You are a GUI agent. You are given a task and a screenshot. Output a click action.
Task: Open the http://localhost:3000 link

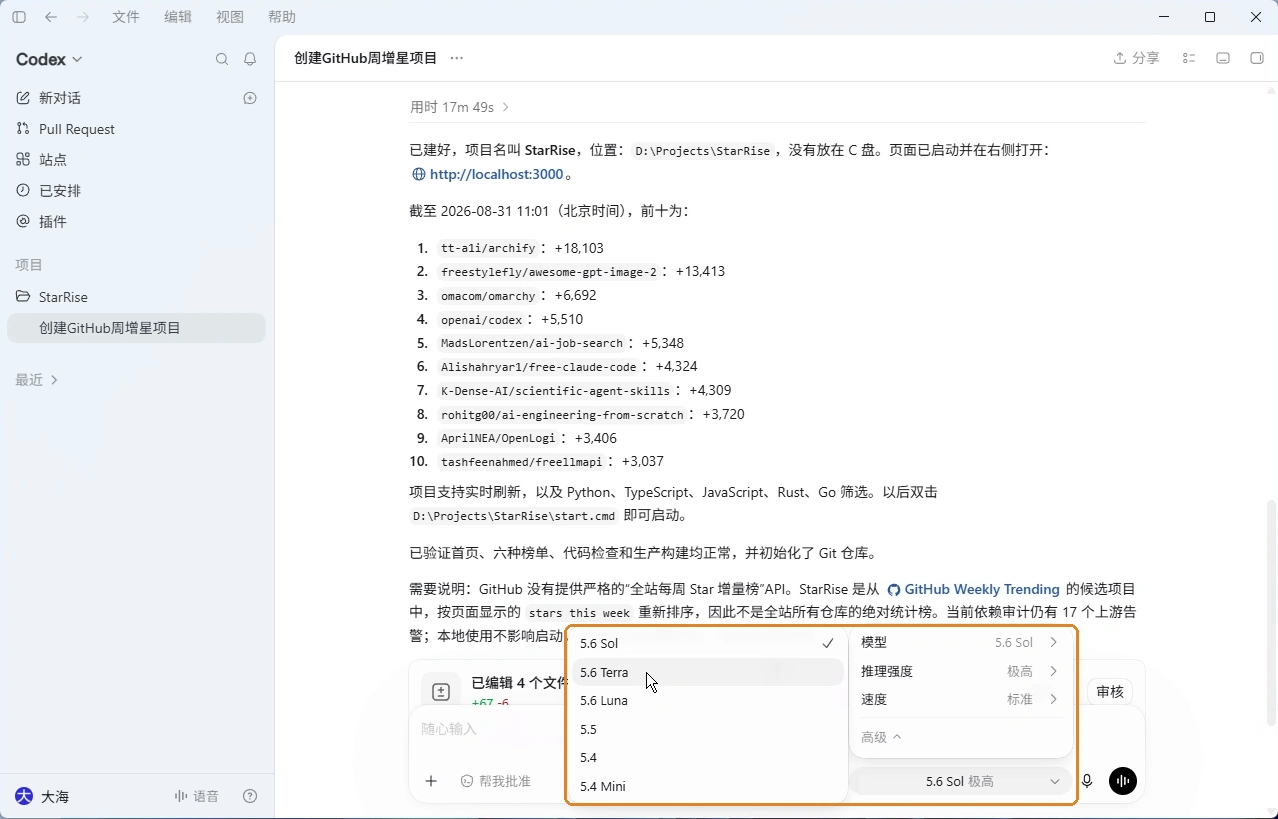(496, 174)
